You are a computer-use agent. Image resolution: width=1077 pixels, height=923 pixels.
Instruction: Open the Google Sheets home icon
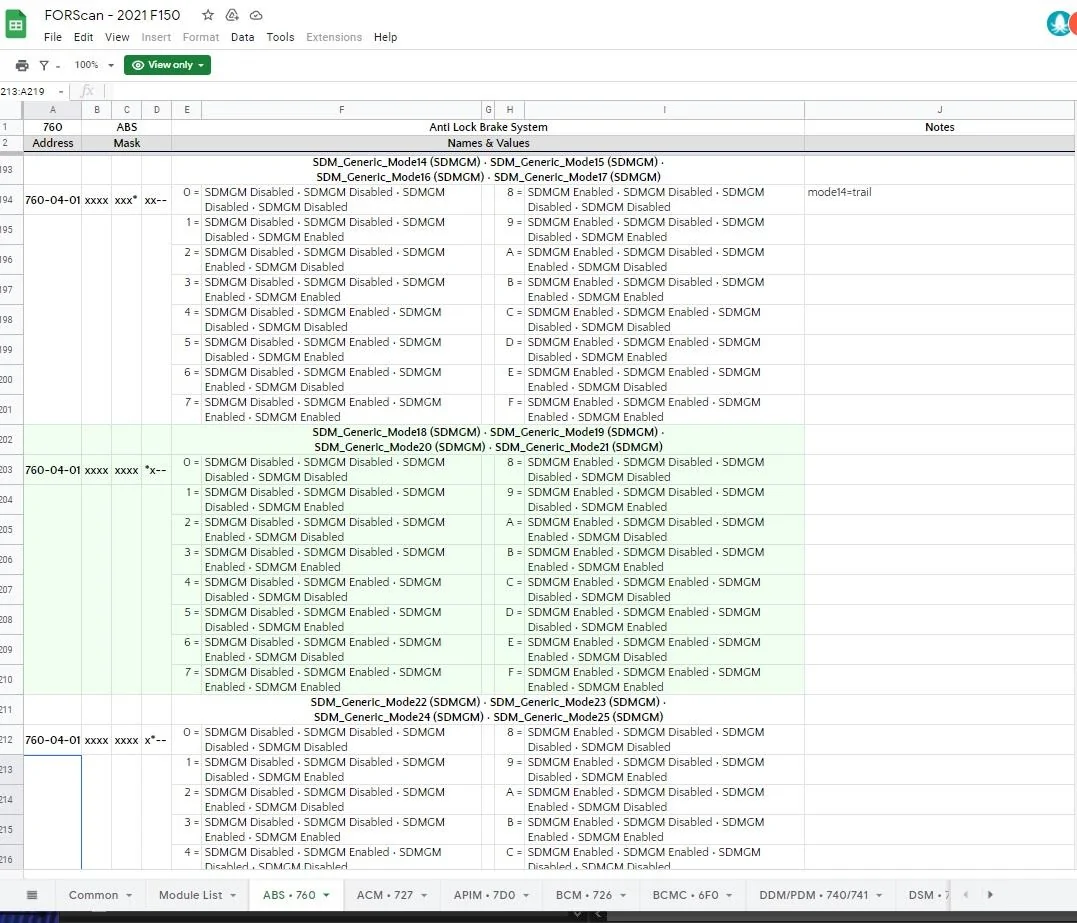(x=16, y=25)
